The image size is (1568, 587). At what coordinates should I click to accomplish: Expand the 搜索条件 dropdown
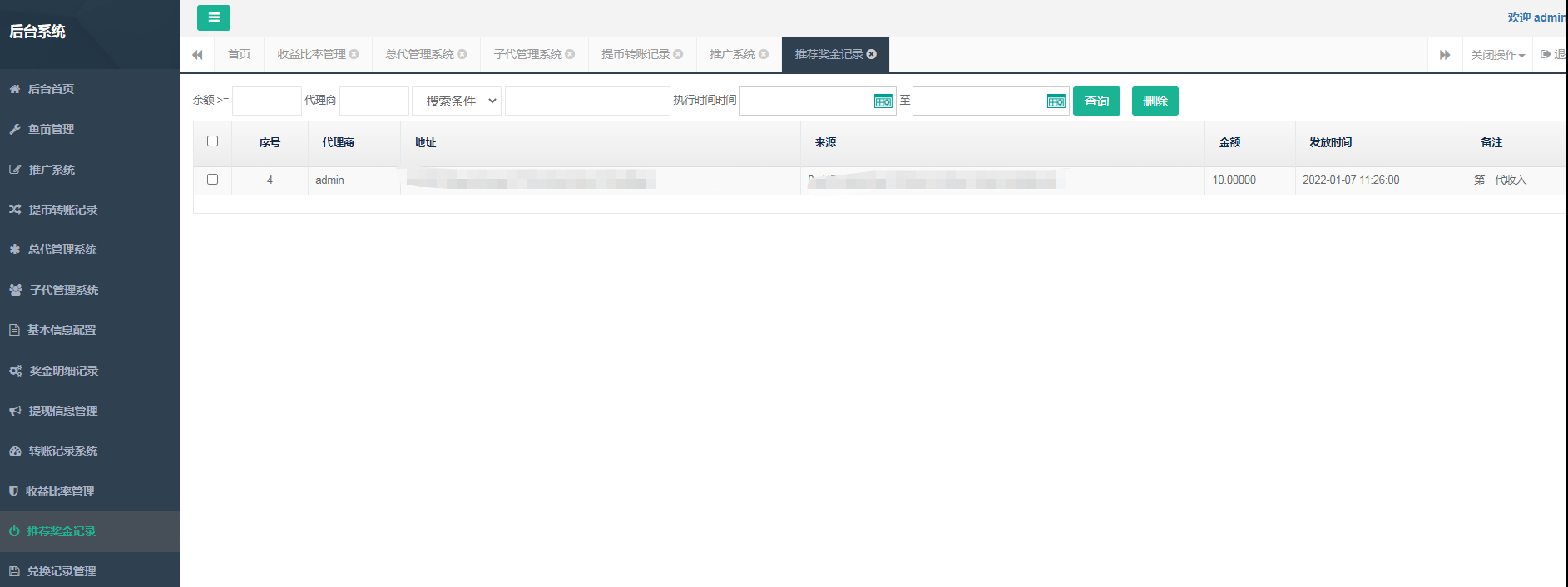coord(457,101)
